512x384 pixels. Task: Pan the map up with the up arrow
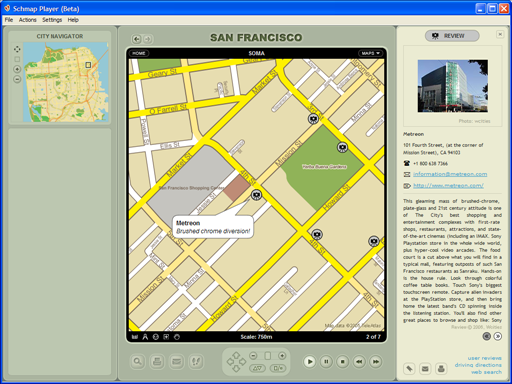tap(236, 355)
